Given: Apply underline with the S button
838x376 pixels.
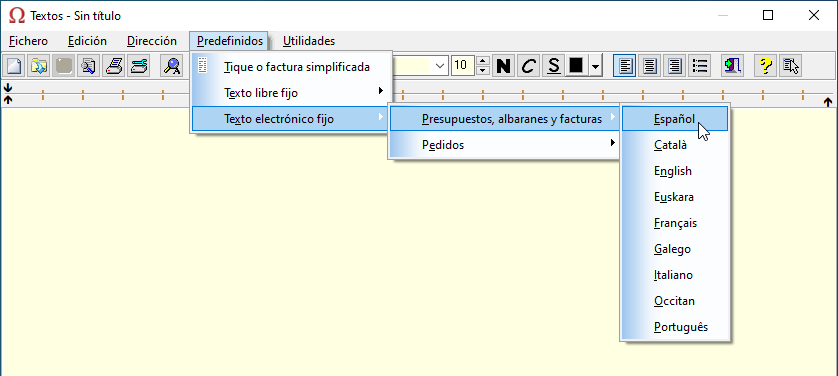Looking at the screenshot, I should tap(554, 66).
